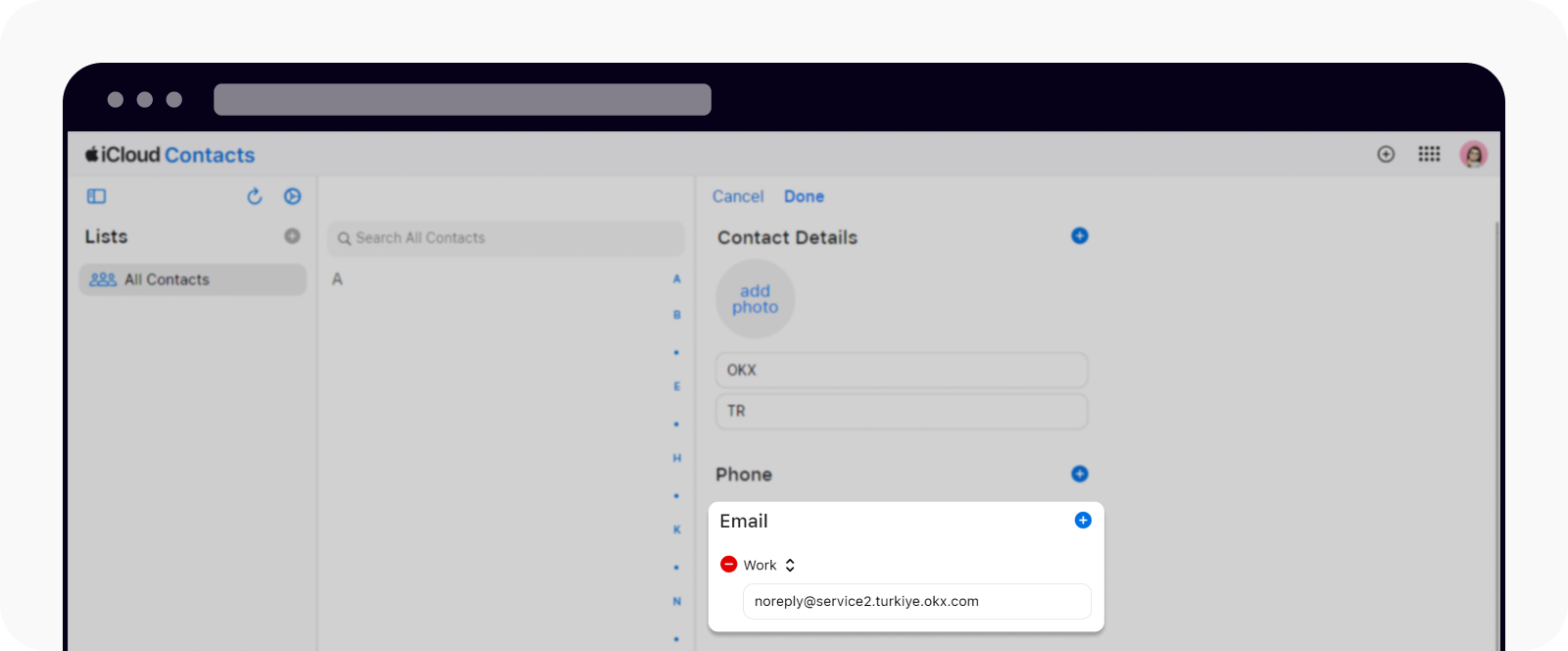Add a field via Contact Details plus
The image size is (1568, 651).
click(1080, 235)
